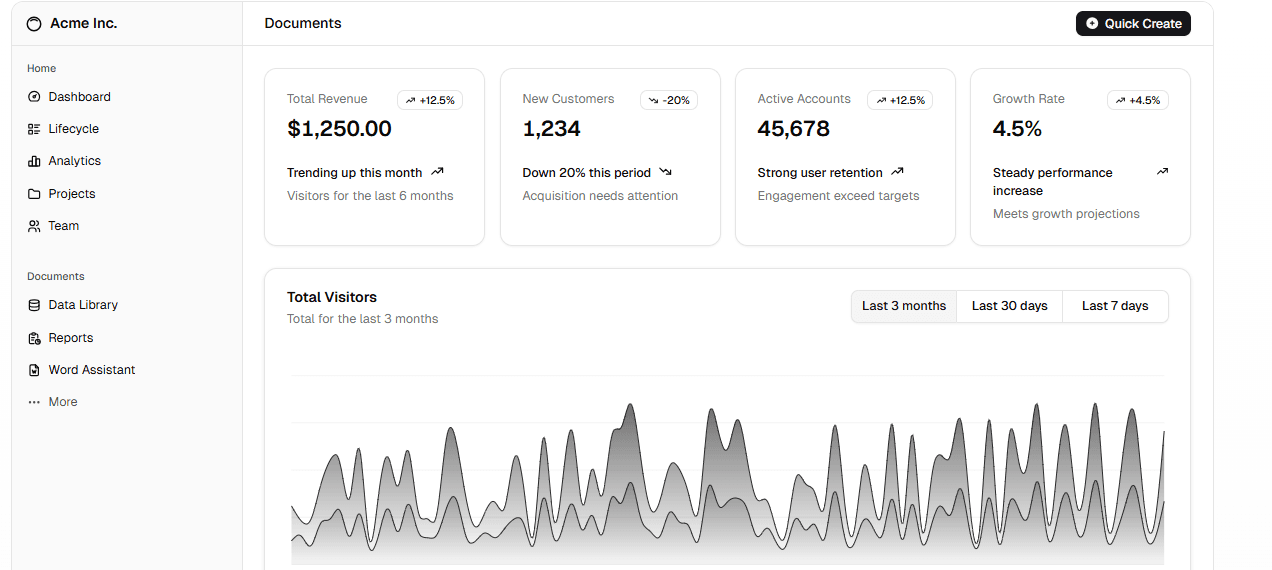Click the Lifecycle list icon

click(x=34, y=129)
